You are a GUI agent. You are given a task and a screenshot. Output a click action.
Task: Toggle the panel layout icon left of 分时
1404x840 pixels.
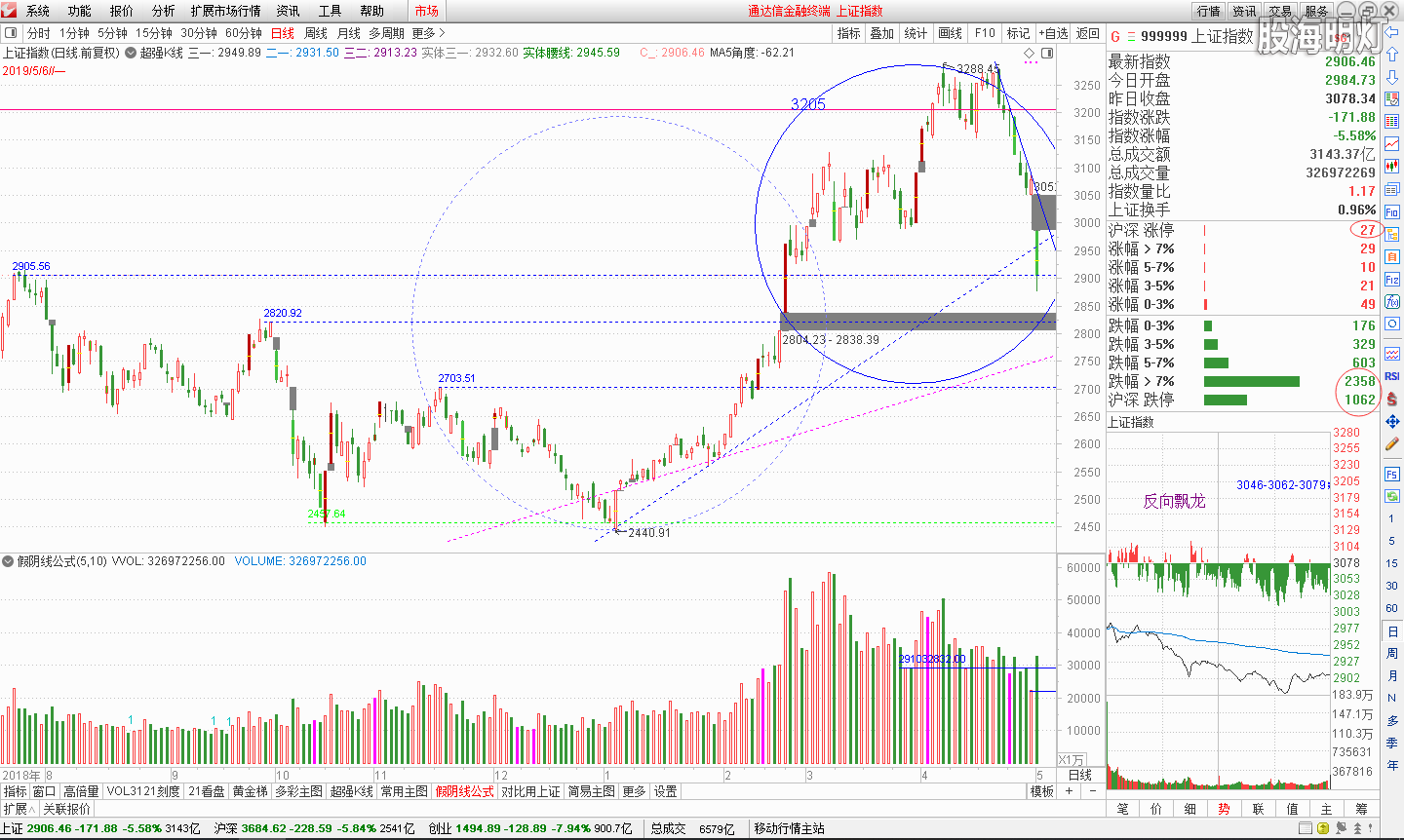(11, 33)
